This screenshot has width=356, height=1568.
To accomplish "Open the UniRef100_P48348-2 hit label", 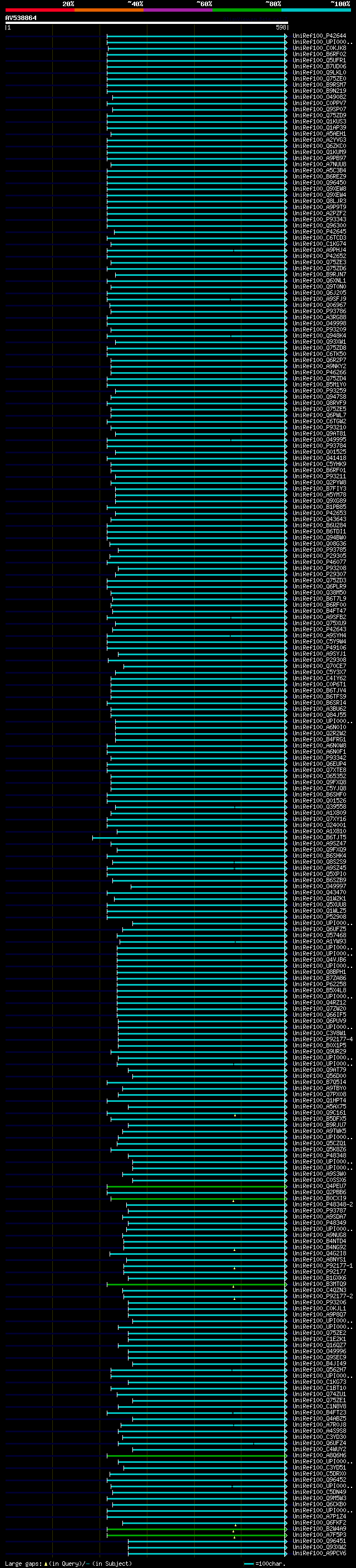I will (323, 1204).
